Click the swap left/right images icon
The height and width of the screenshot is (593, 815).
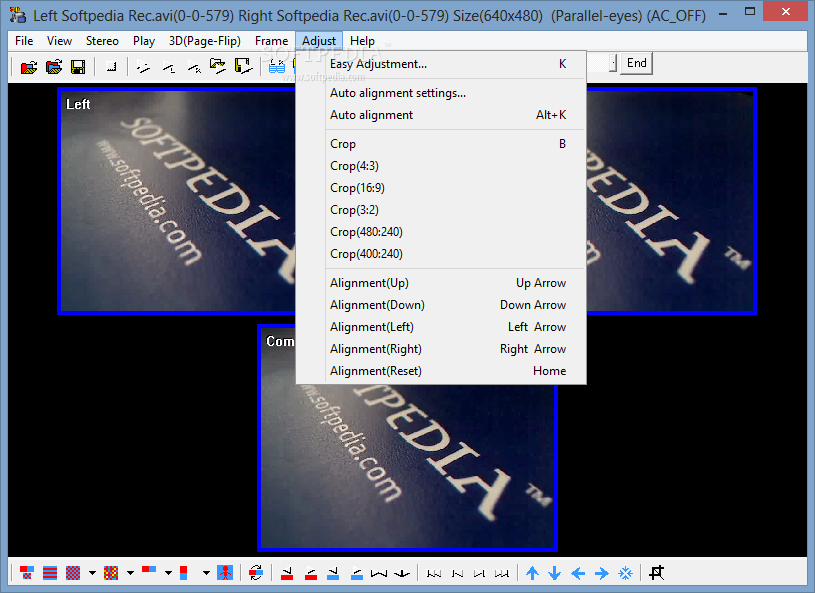tap(256, 573)
